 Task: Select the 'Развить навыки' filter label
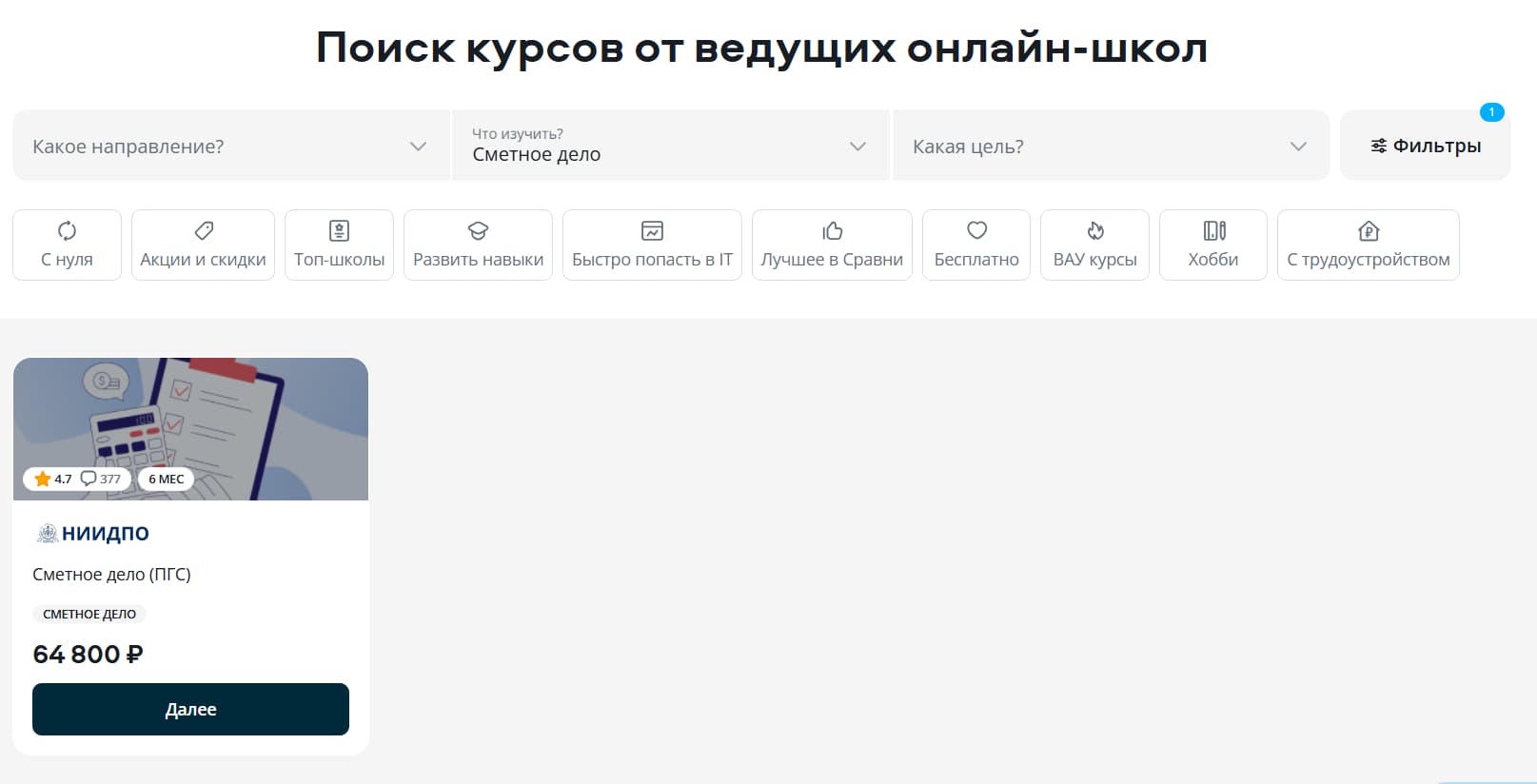pos(478,260)
